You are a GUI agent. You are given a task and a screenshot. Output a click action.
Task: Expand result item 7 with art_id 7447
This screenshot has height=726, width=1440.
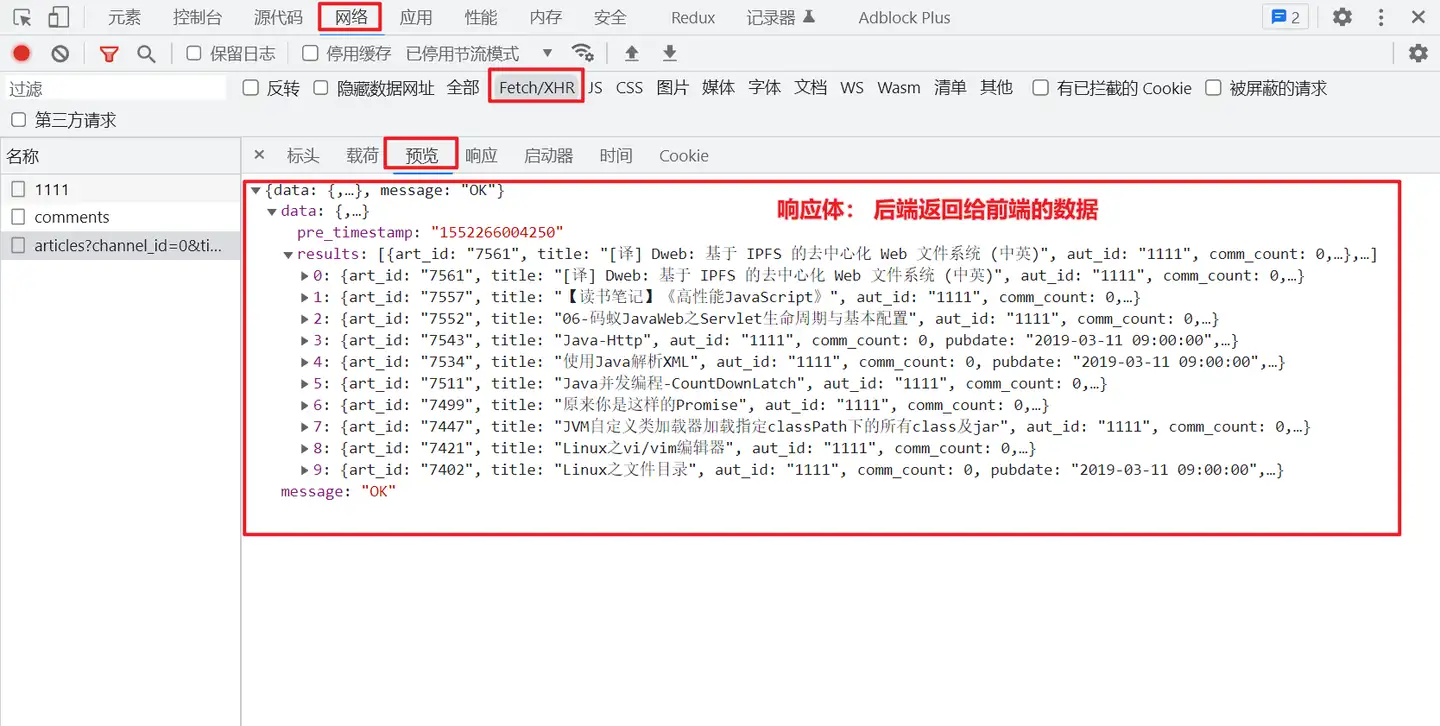[305, 427]
